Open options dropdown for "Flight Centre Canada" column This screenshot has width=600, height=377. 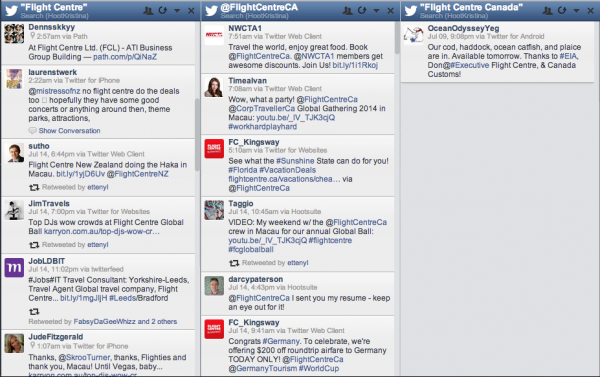click(x=576, y=11)
